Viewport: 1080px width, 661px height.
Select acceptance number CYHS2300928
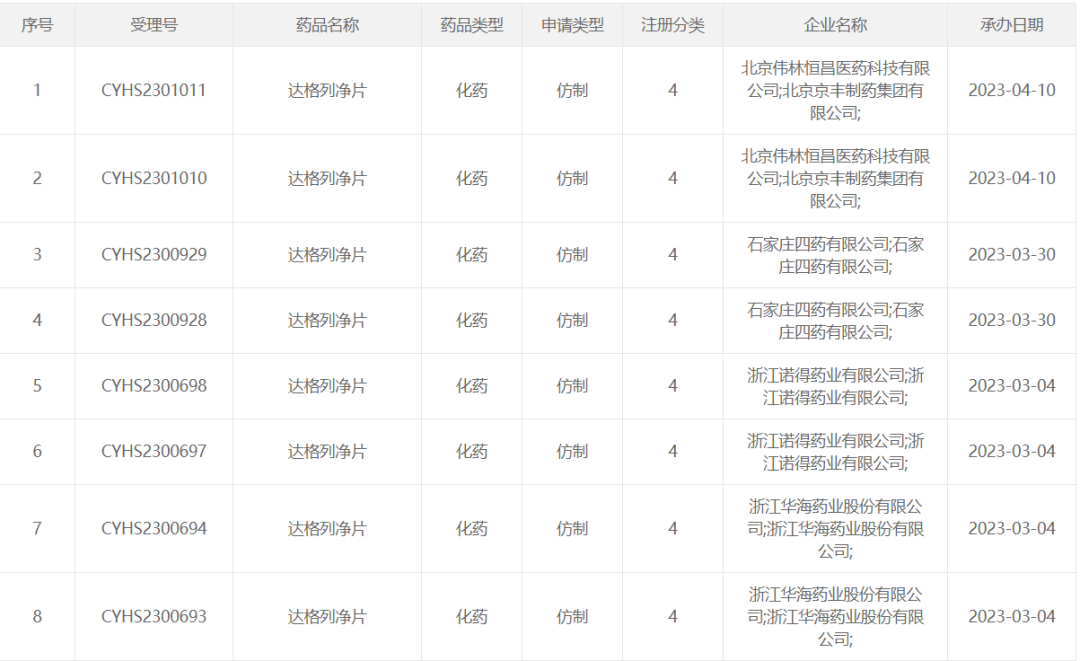[x=154, y=320]
